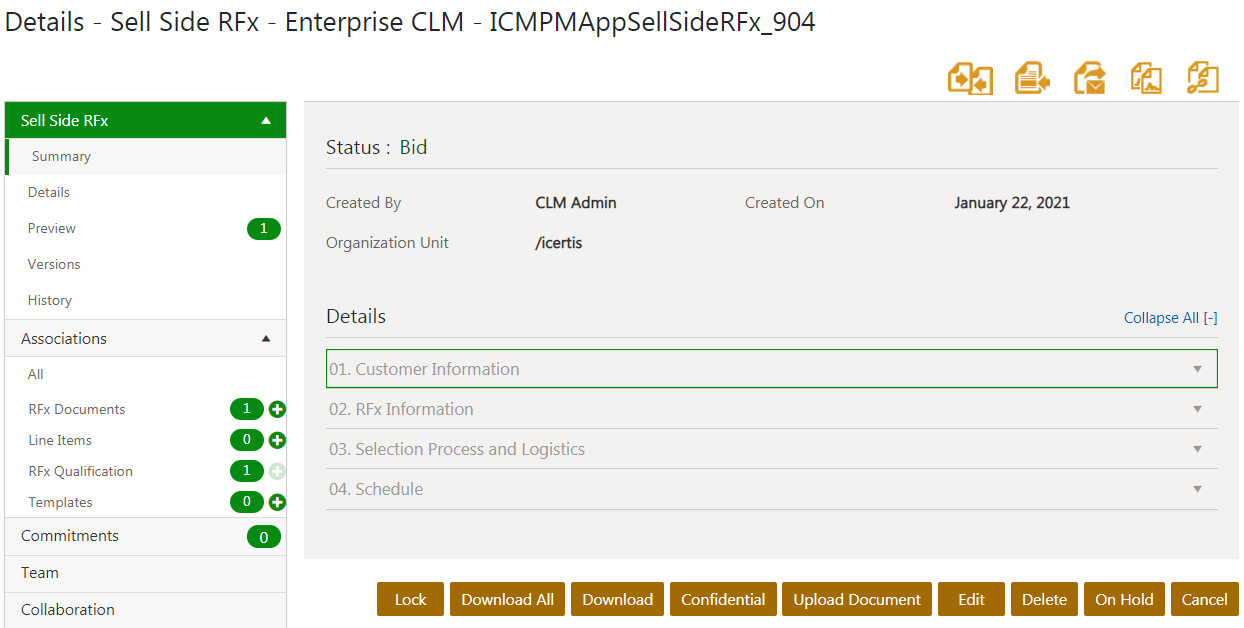Image resolution: width=1244 pixels, height=628 pixels.
Task: Expand the 04. Schedule section
Action: [x=1197, y=489]
